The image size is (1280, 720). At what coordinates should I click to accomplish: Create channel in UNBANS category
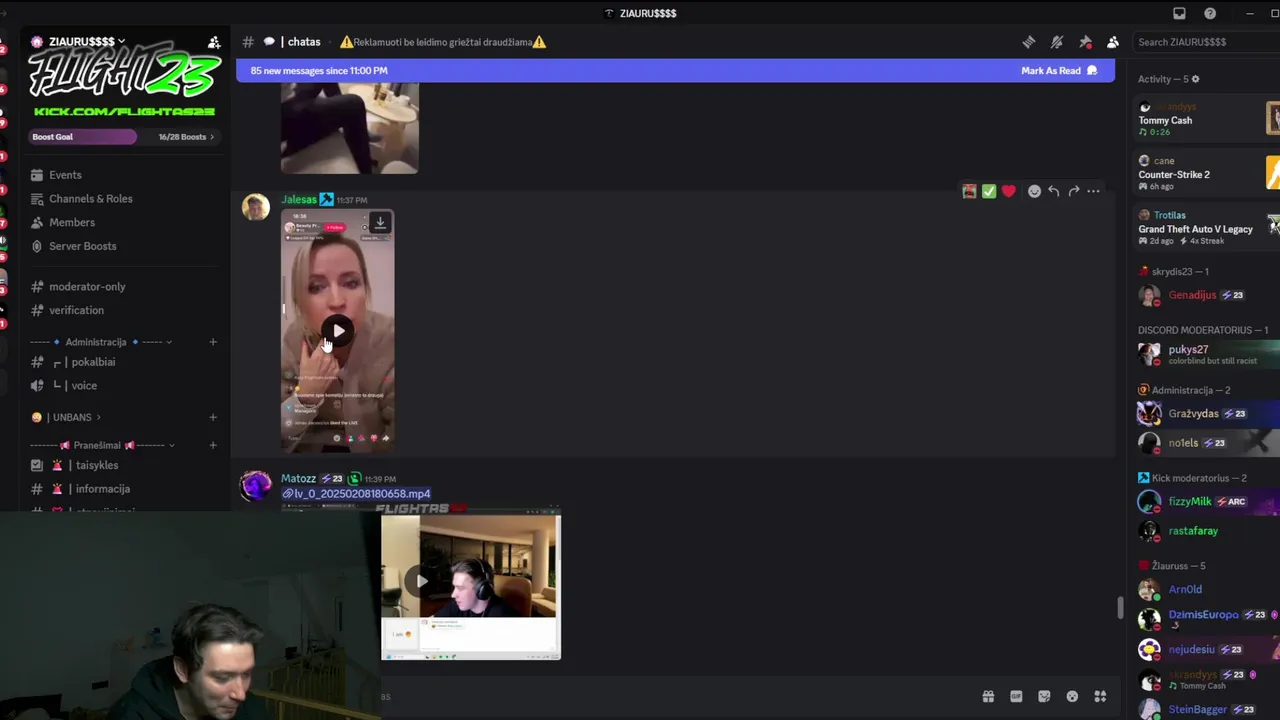(x=213, y=417)
